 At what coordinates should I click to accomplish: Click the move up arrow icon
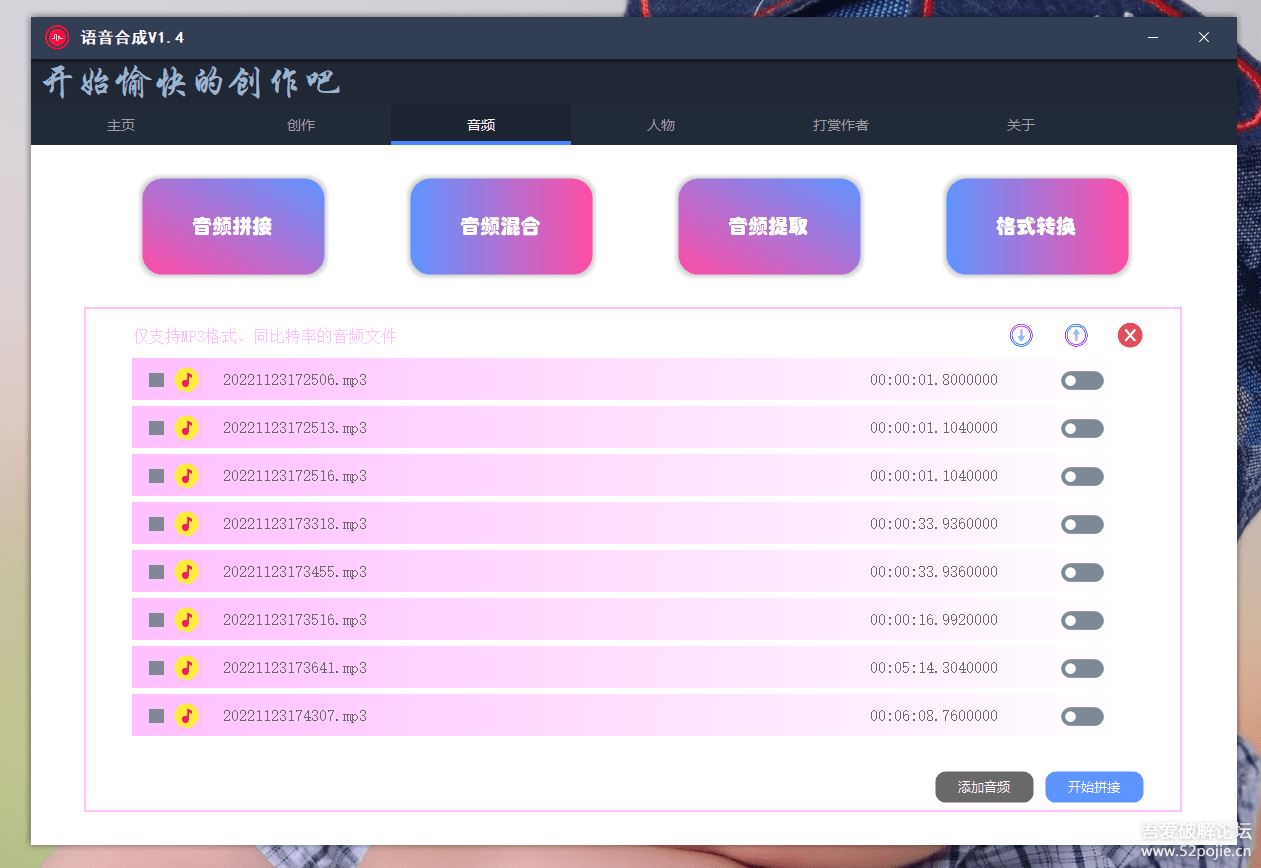coord(1076,335)
